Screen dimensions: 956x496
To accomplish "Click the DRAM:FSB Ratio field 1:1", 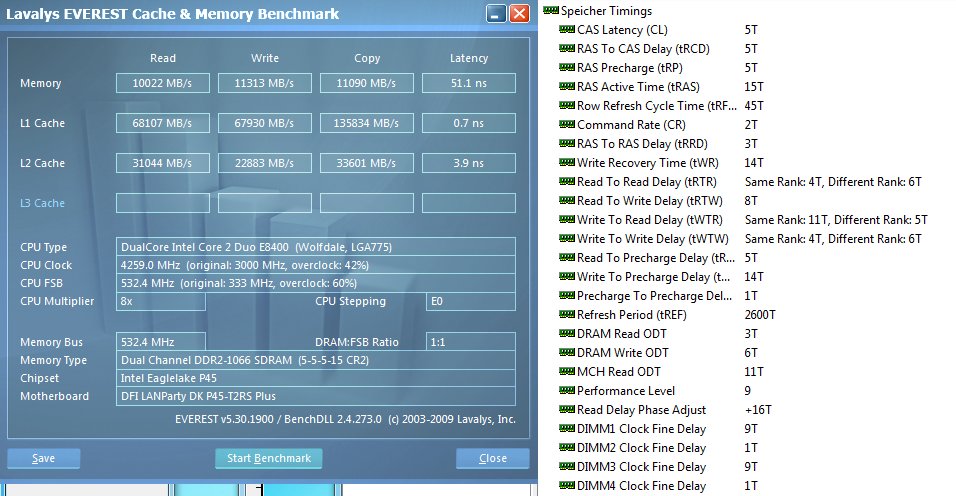I will tap(471, 342).
